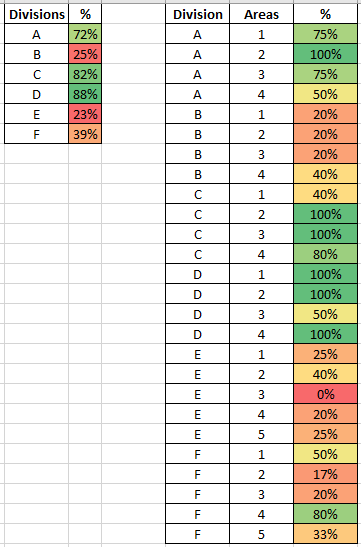Select the 82% cell for Division C

(x=85, y=74)
